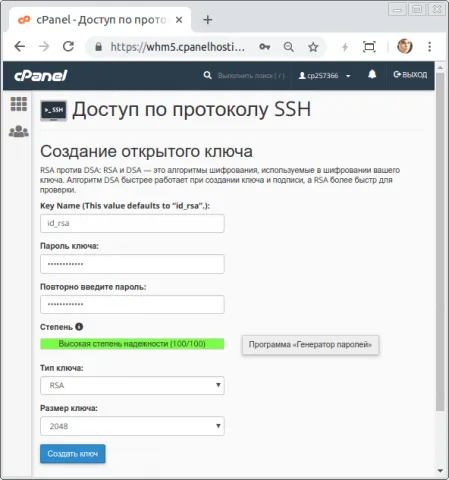Open the home grid icon in sidebar
Screen dimensions: 449x480
pos(19,104)
